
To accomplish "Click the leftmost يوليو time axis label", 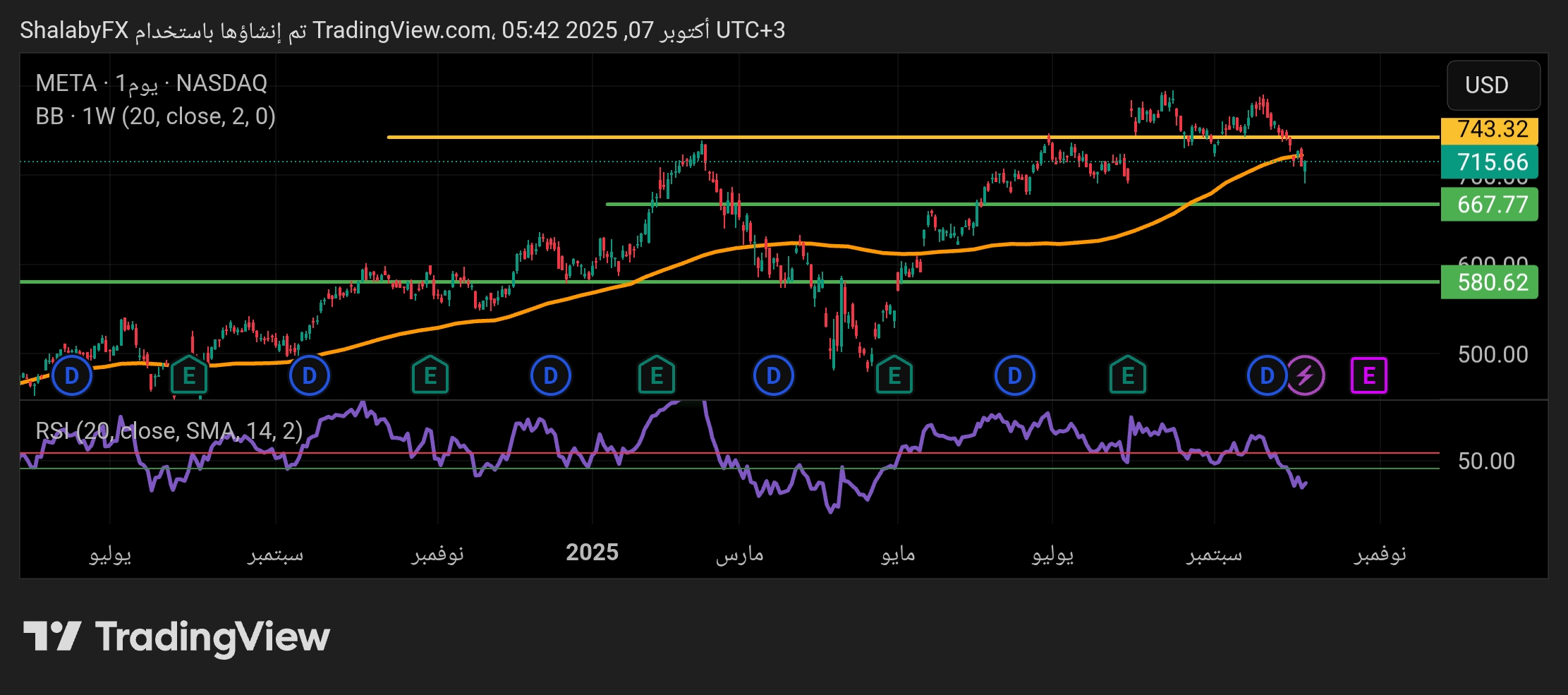I will (x=110, y=554).
